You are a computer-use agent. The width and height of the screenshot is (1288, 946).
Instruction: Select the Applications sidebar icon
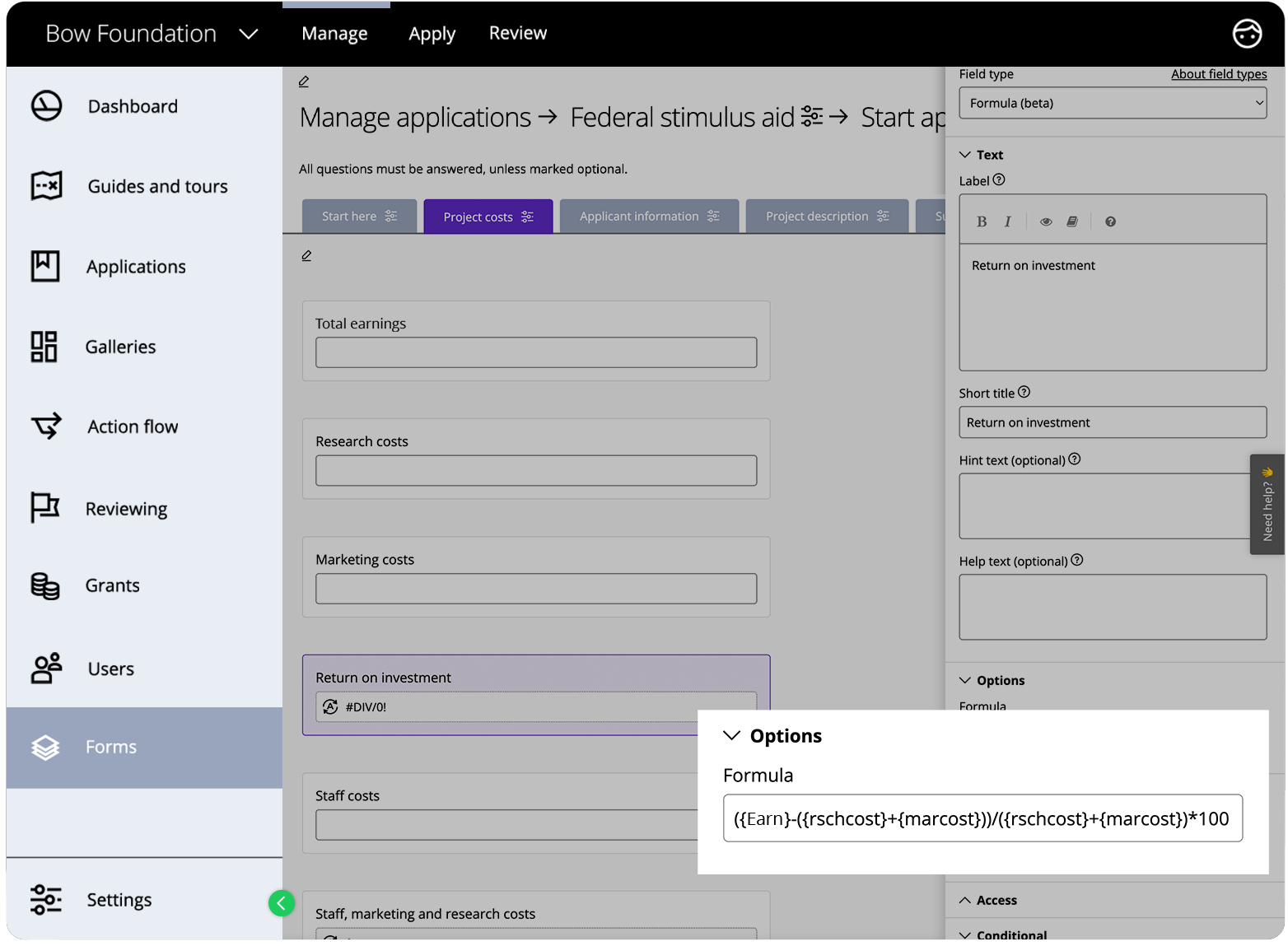(x=47, y=266)
